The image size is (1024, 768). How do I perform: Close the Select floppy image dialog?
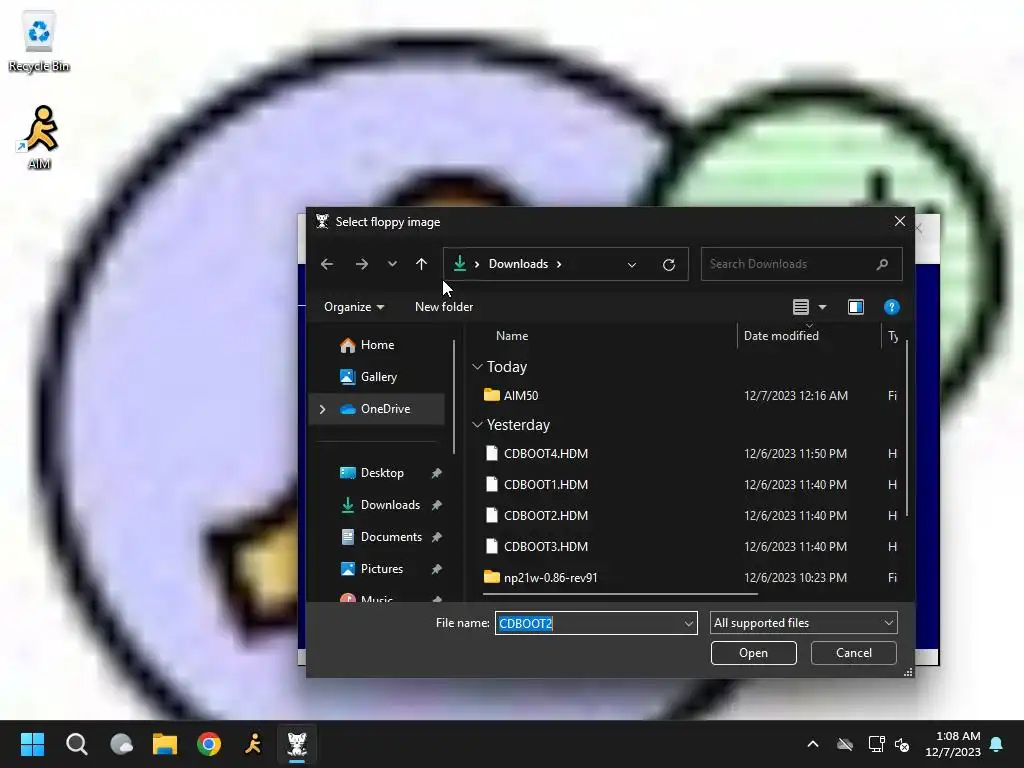tap(900, 221)
